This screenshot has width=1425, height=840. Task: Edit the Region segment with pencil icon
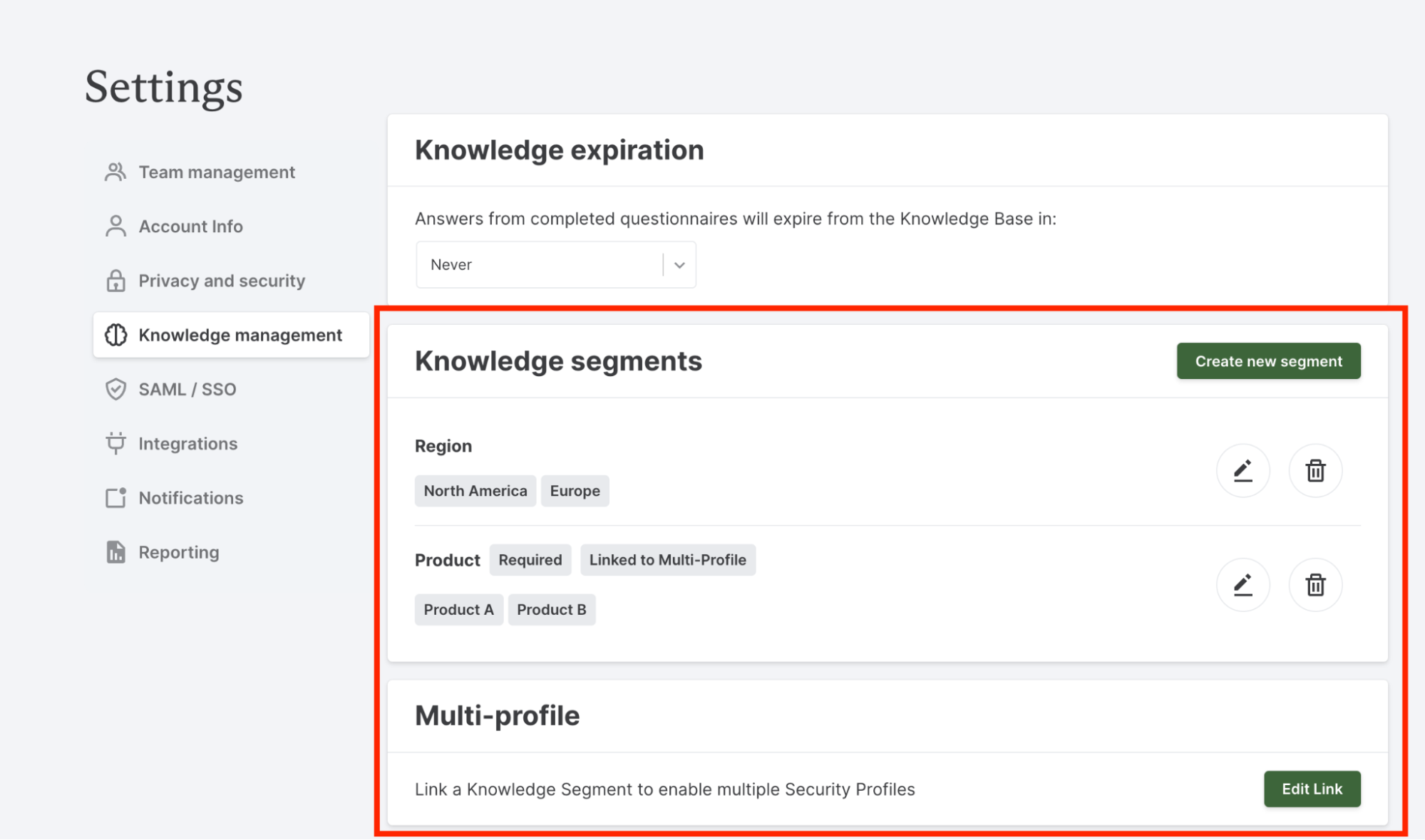tap(1243, 470)
